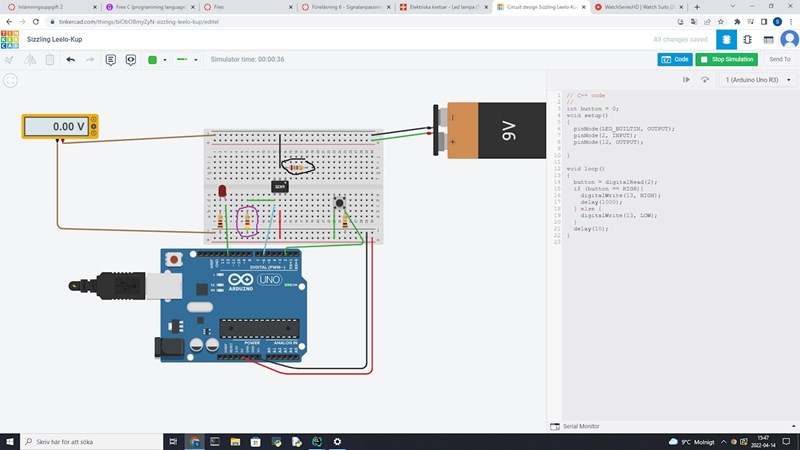Click the Send To button
This screenshot has width=800, height=450.
pos(779,60)
